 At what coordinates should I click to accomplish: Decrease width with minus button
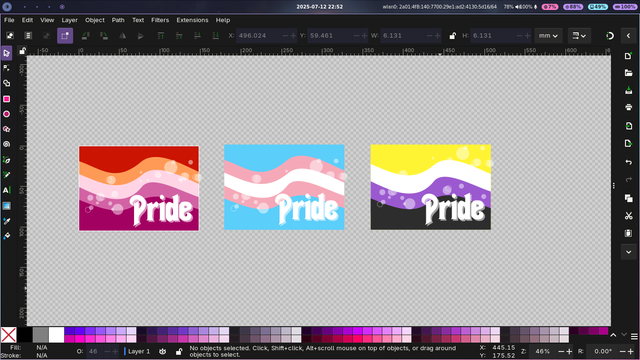click(429, 36)
